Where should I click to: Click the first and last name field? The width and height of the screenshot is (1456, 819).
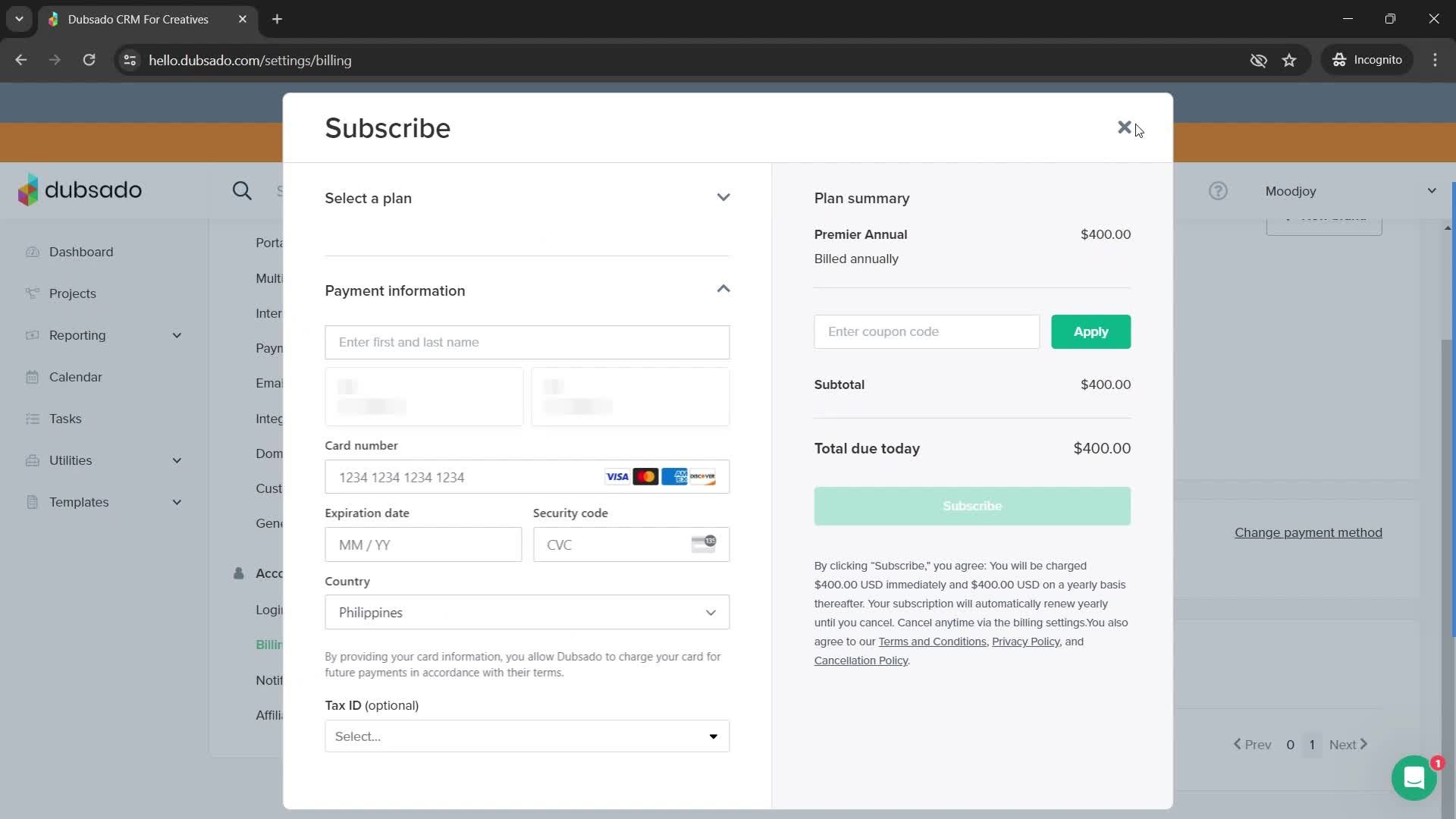tap(527, 342)
